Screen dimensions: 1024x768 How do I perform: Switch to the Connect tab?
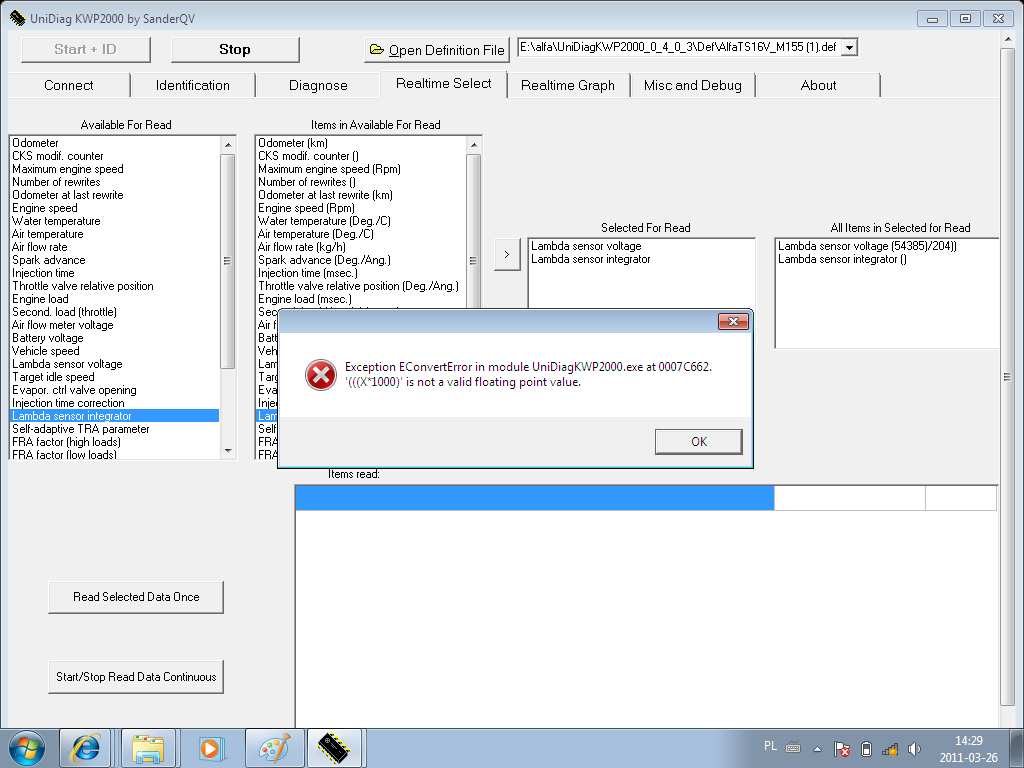click(x=69, y=86)
